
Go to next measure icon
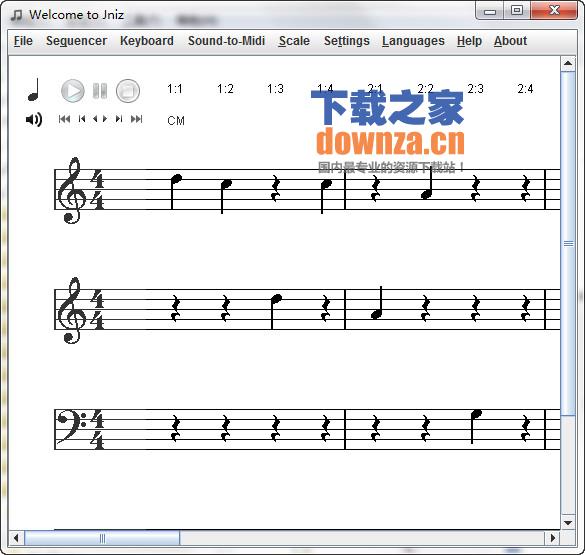click(119, 119)
